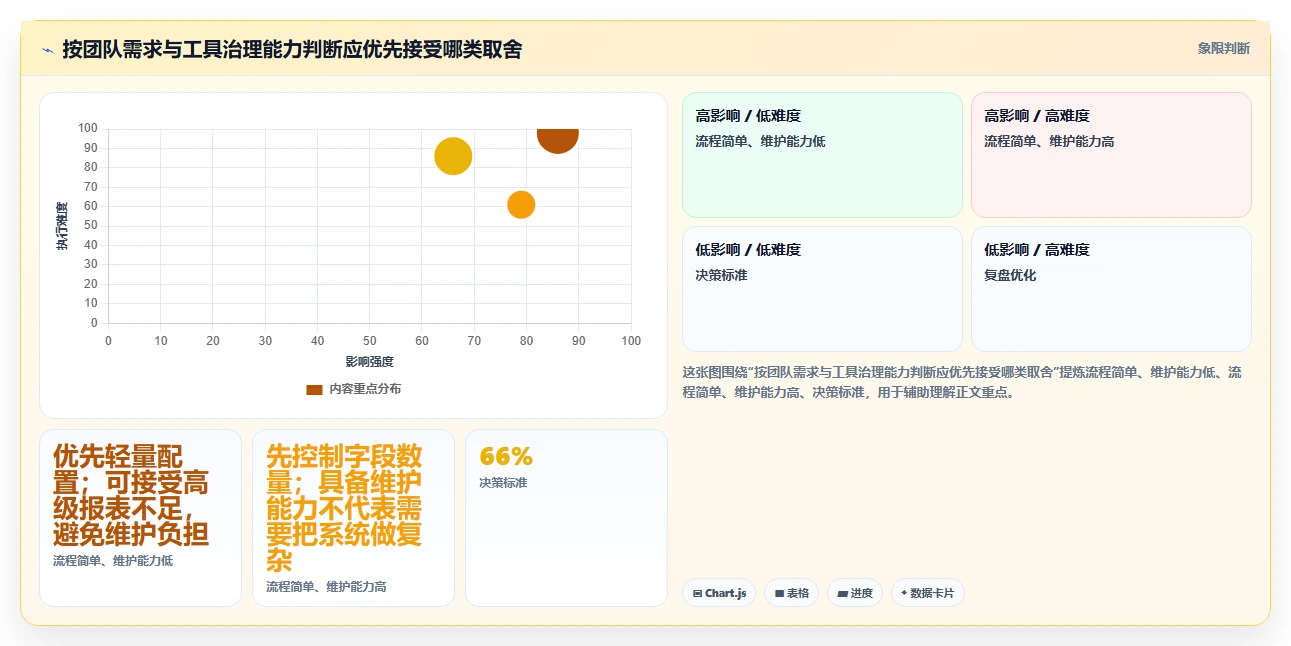Screen dimensions: 1291x646
Task: Click the 进度 tag chip
Action: point(855,593)
